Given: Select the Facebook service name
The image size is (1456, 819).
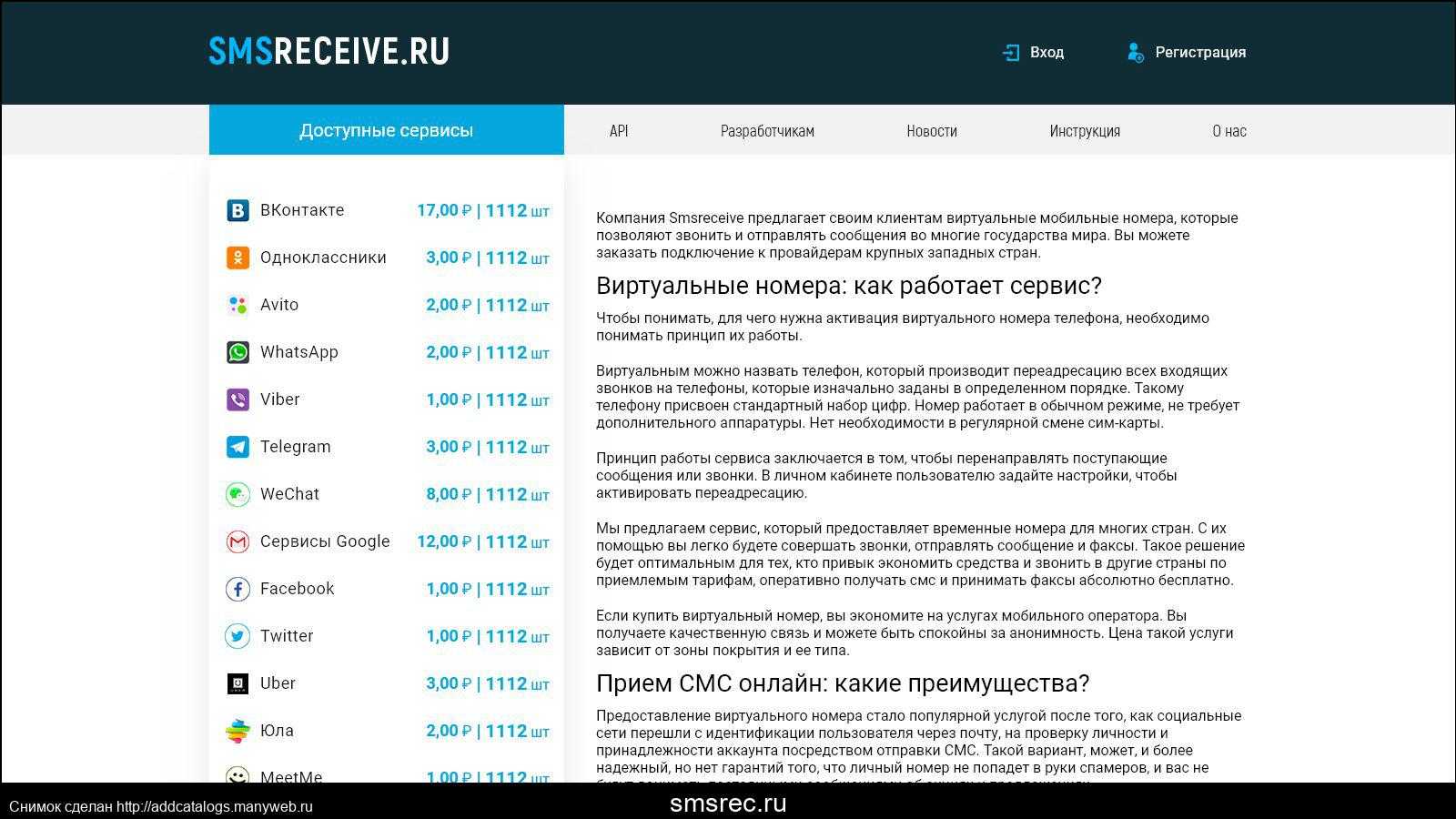Looking at the screenshot, I should coord(298,589).
